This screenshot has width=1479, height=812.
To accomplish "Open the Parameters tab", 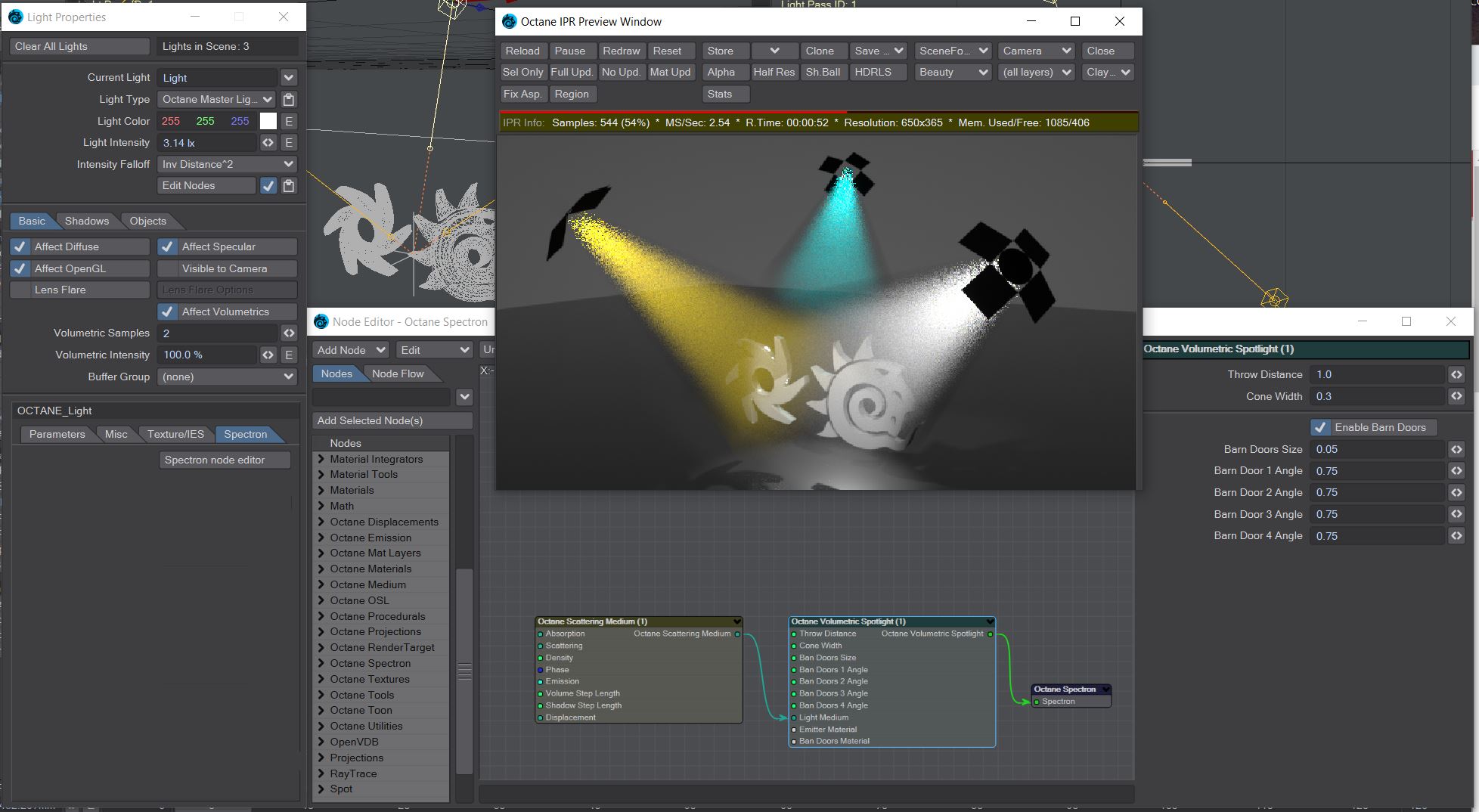I will tap(57, 434).
